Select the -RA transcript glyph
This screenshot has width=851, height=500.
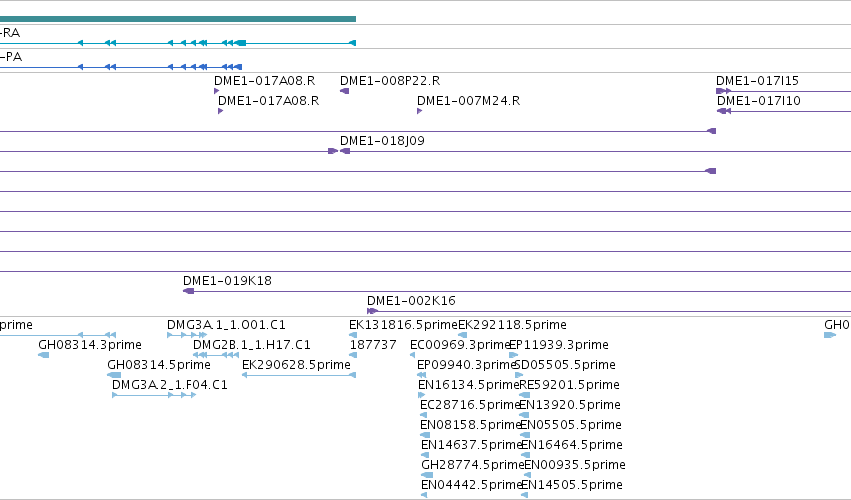(177, 43)
